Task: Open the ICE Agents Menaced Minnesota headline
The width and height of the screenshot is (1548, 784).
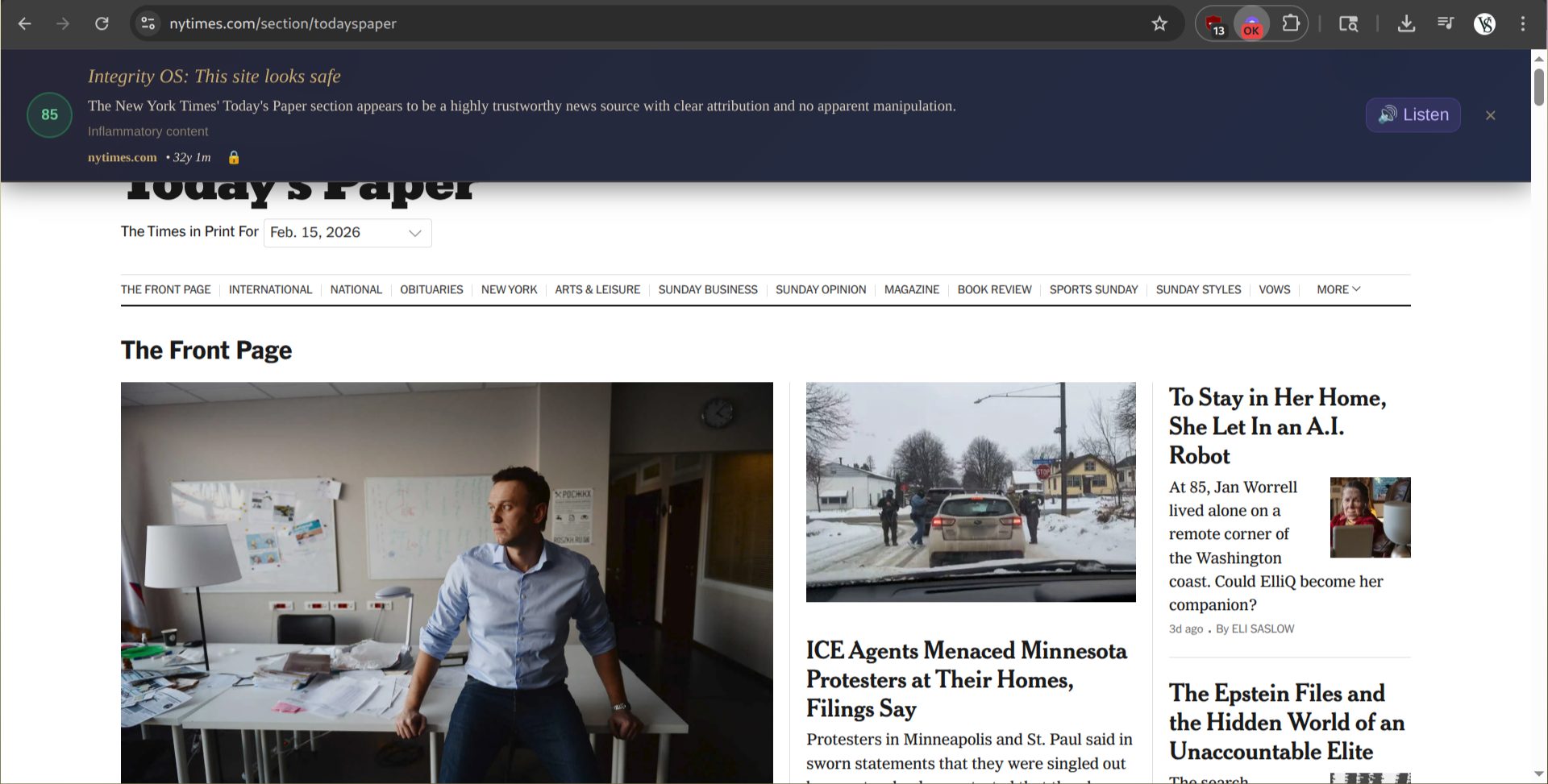Action: pyautogui.click(x=966, y=679)
